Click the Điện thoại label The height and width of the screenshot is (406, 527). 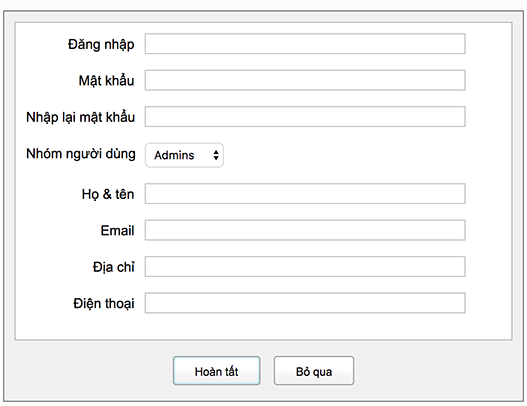pos(104,303)
